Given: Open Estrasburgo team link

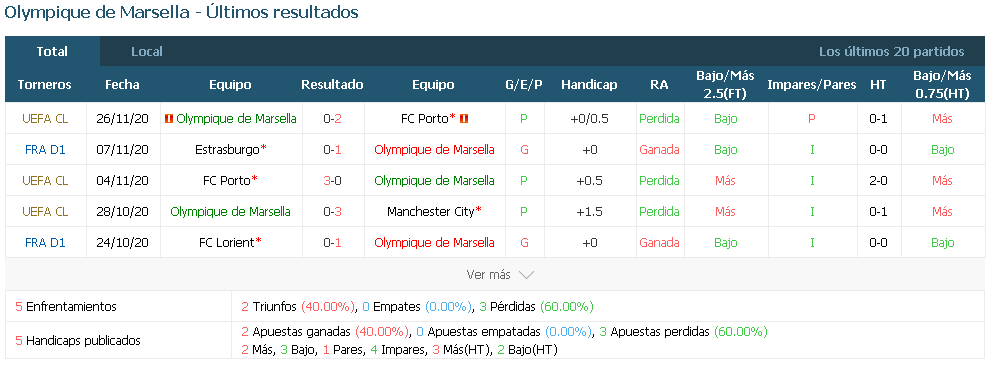Looking at the screenshot, I should pos(227,150).
